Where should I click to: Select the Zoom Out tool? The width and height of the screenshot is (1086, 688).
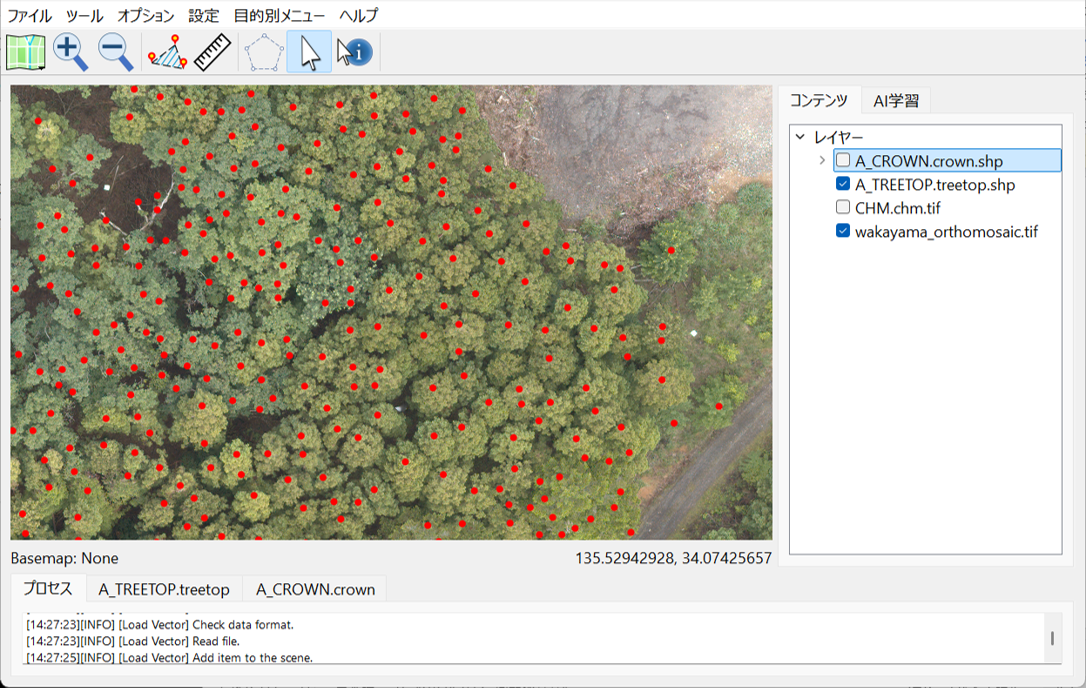113,52
